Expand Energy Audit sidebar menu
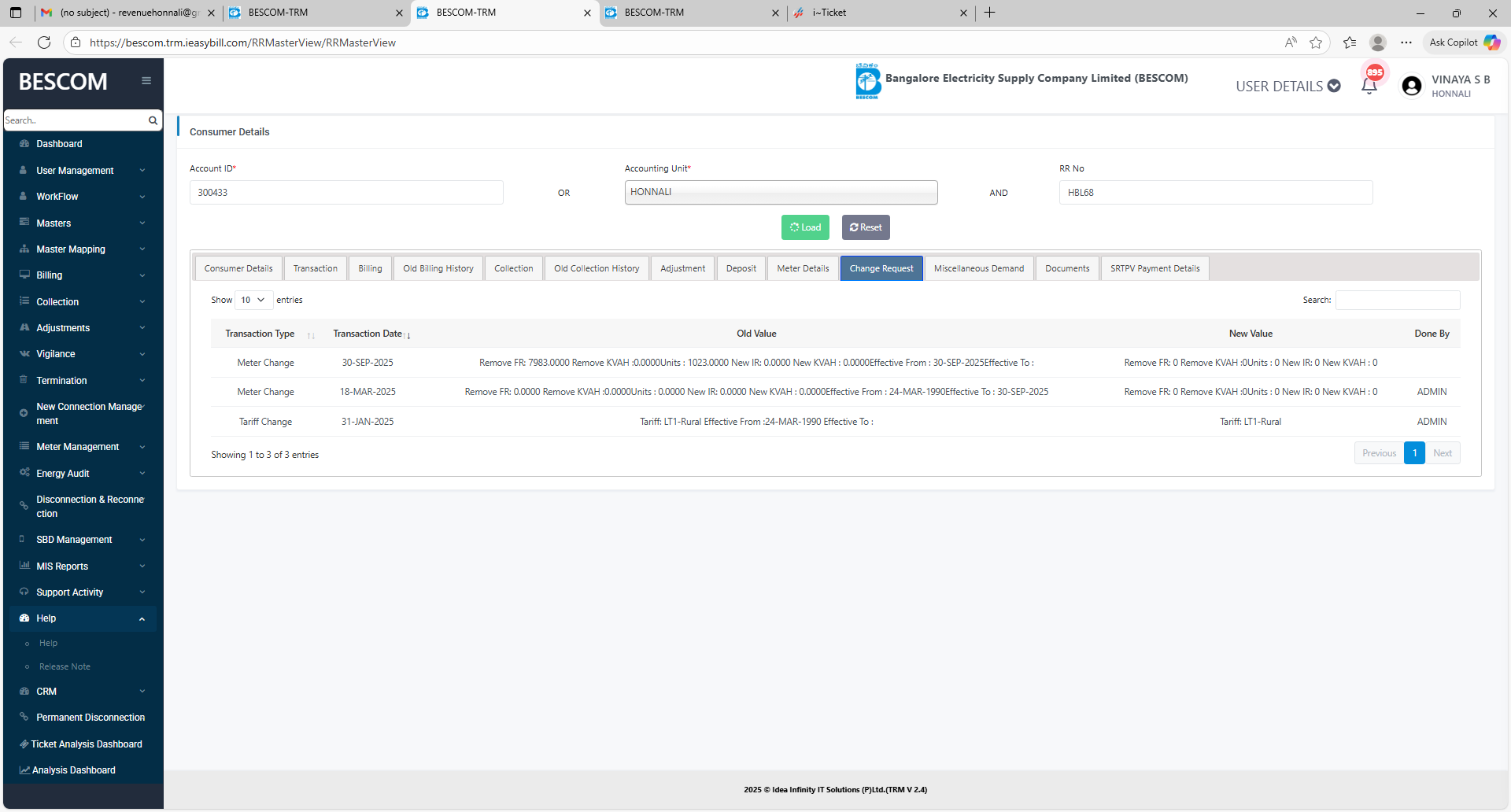This screenshot has height=812, width=1511. point(82,474)
